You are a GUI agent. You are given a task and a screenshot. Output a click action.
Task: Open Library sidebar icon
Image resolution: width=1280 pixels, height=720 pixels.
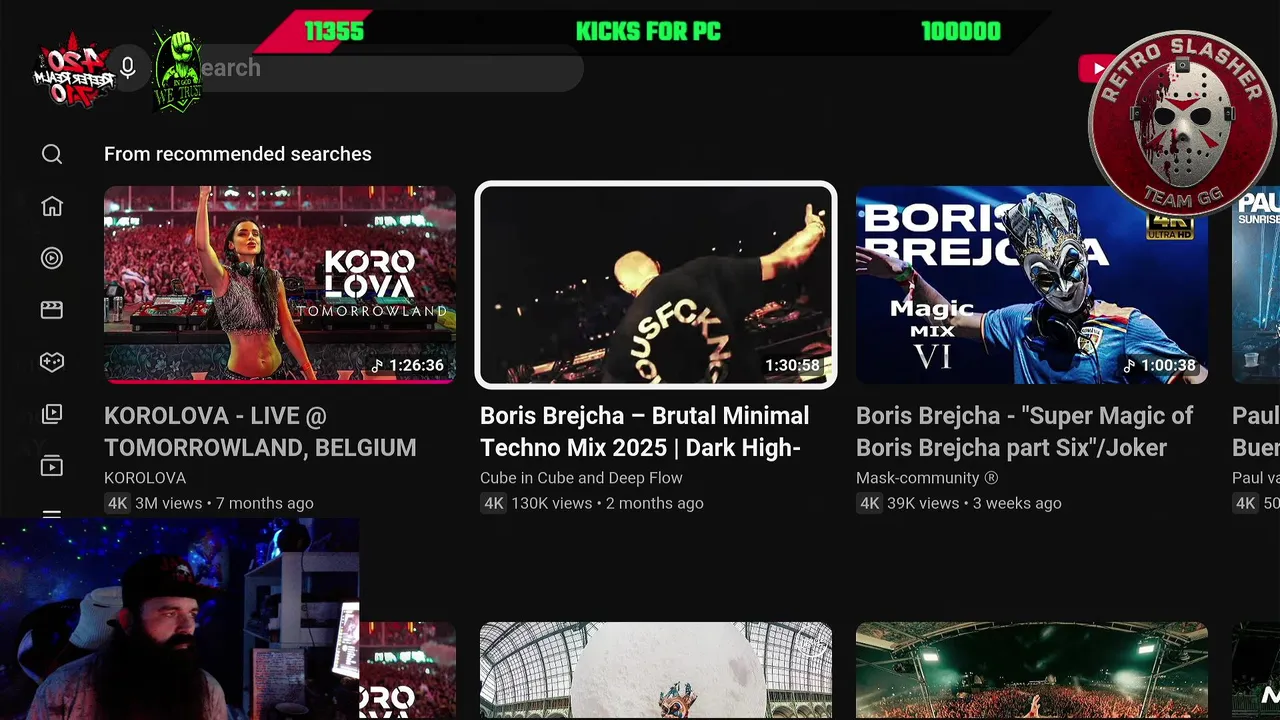(52, 414)
